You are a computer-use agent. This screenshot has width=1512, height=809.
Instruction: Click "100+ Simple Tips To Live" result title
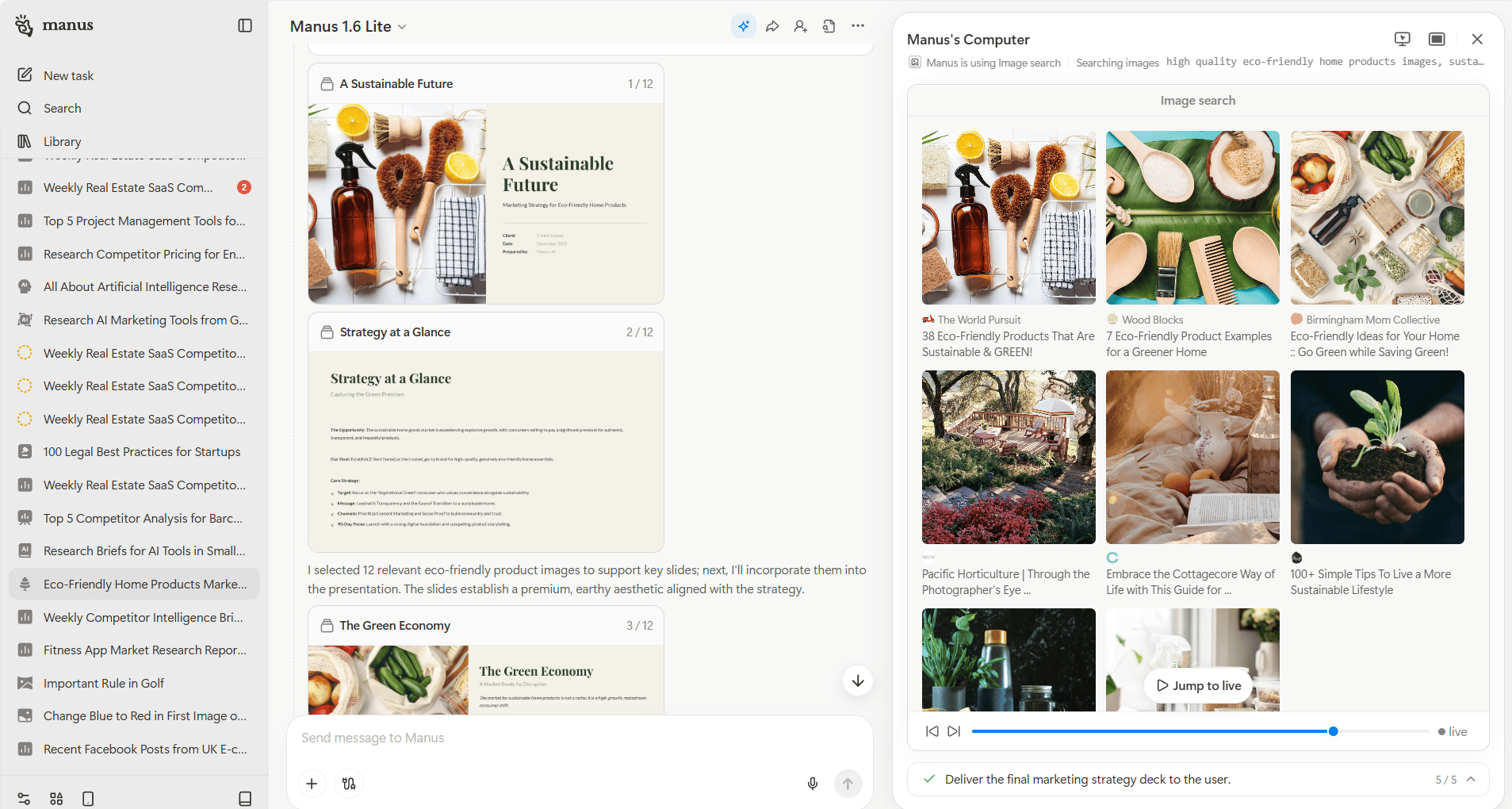(x=1371, y=582)
